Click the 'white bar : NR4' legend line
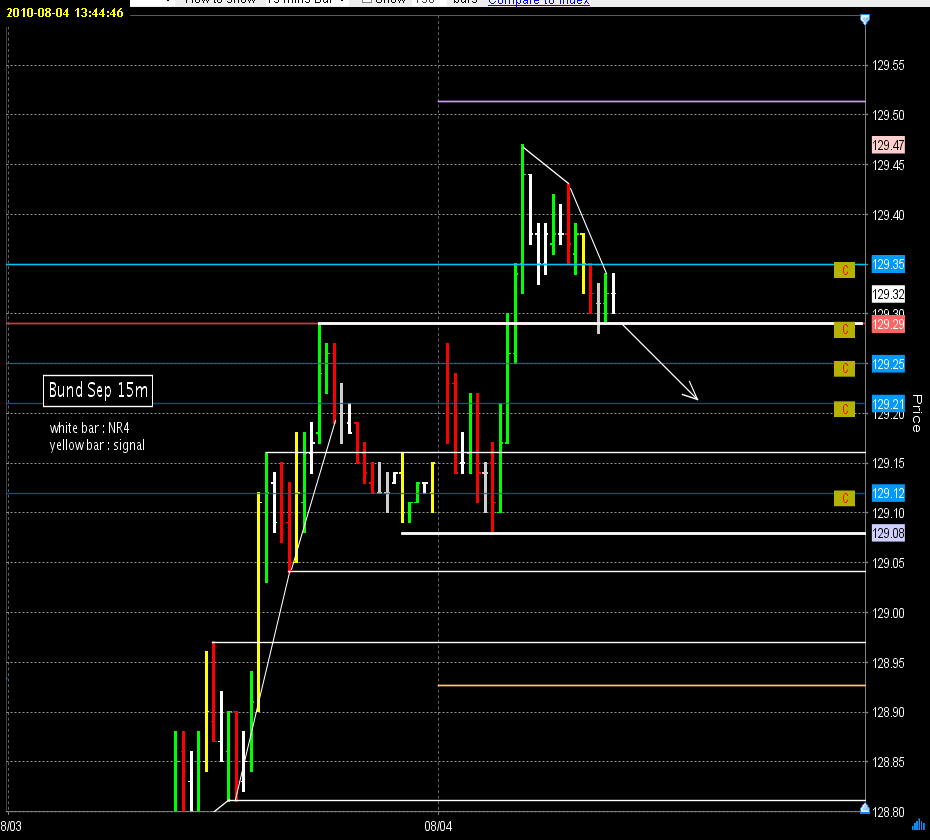The height and width of the screenshot is (840, 930). coord(90,428)
